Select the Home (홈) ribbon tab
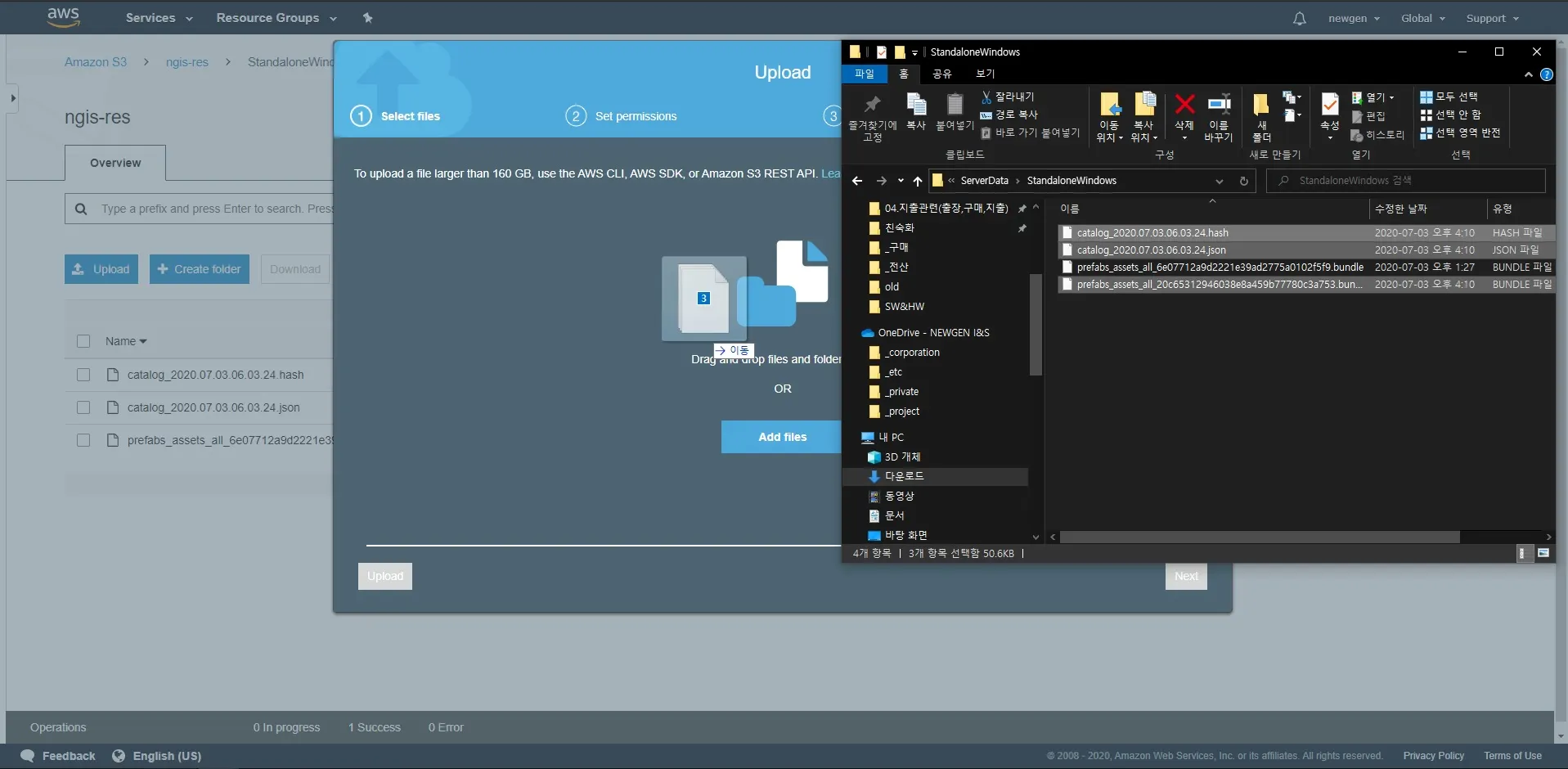The height and width of the screenshot is (769, 1568). click(904, 74)
